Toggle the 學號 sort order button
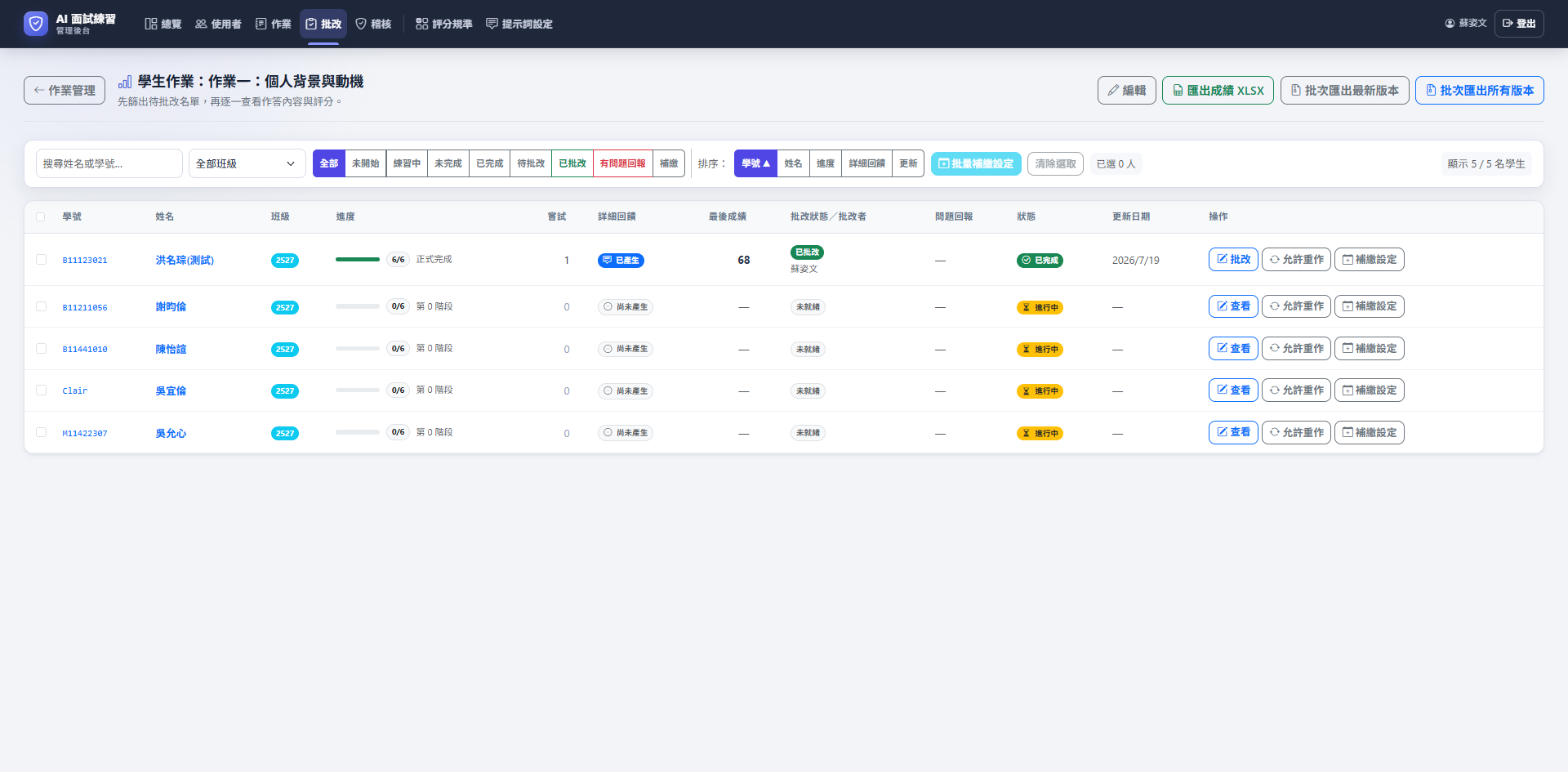 tap(755, 163)
